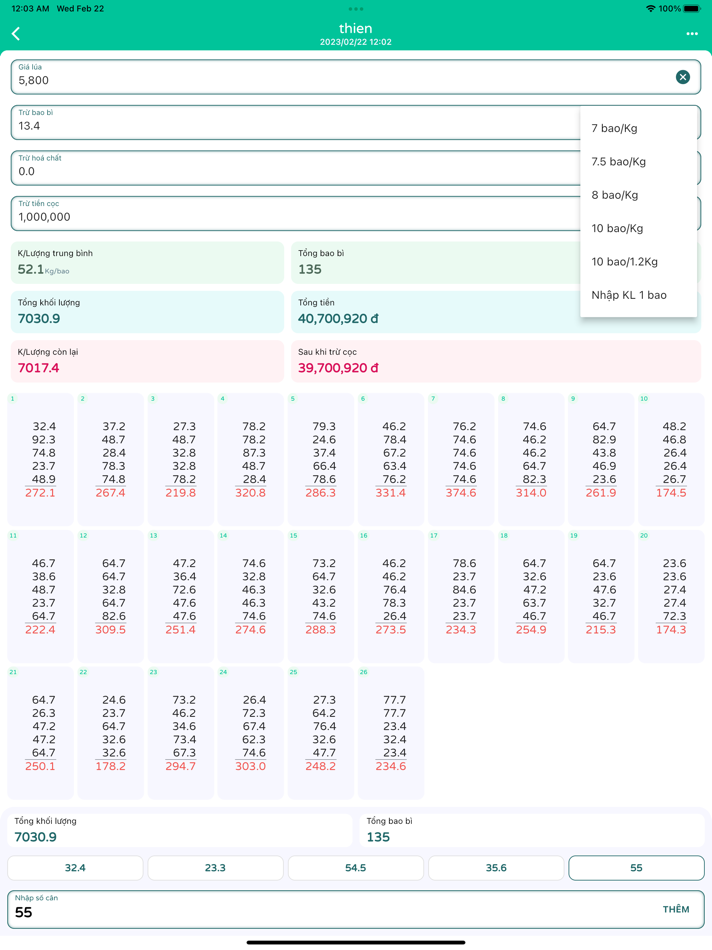Open weight column 8 totaling 314.0
The height and width of the screenshot is (950, 712).
(531, 459)
